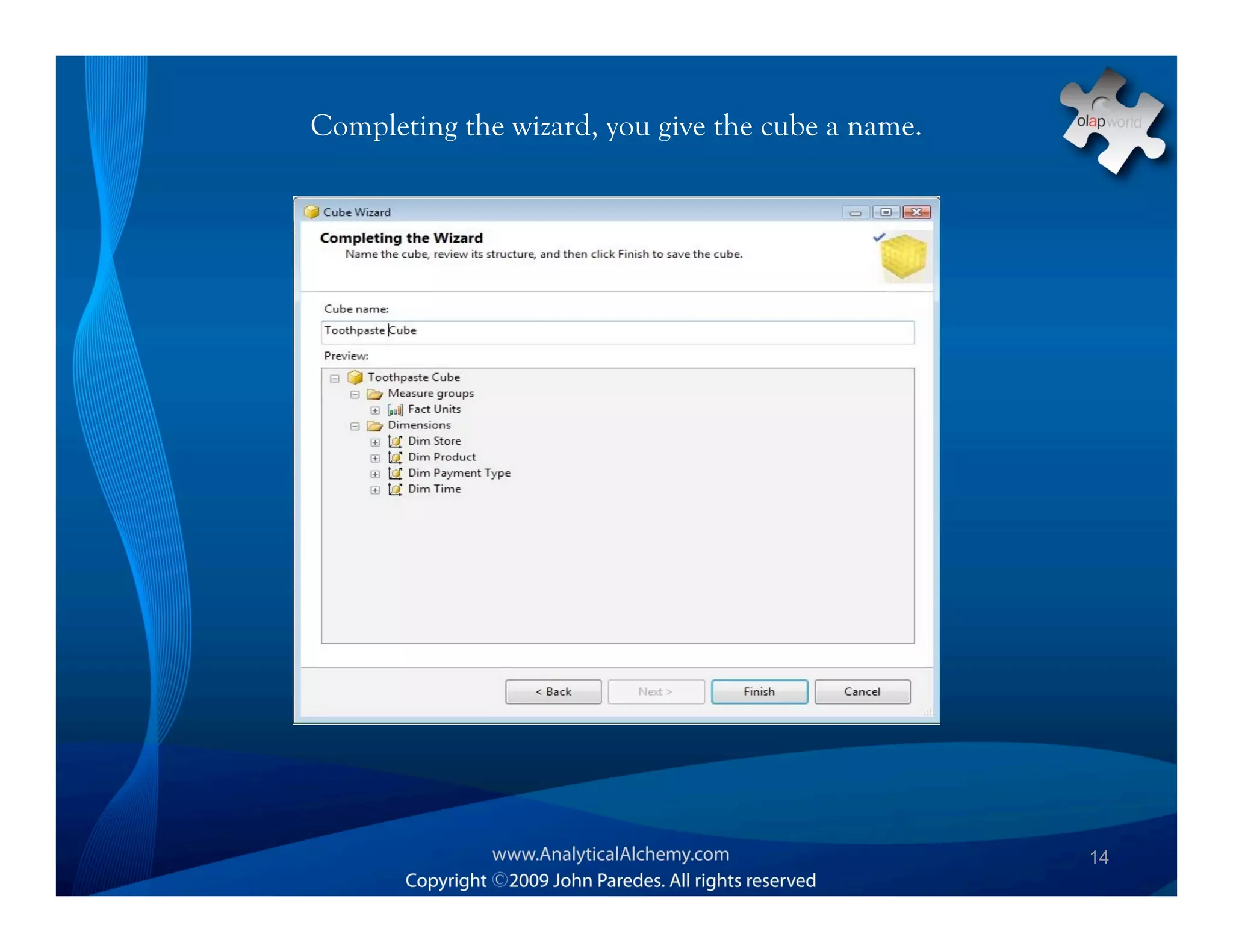Expand the Fact Units node
The image size is (1233, 952).
[375, 410]
